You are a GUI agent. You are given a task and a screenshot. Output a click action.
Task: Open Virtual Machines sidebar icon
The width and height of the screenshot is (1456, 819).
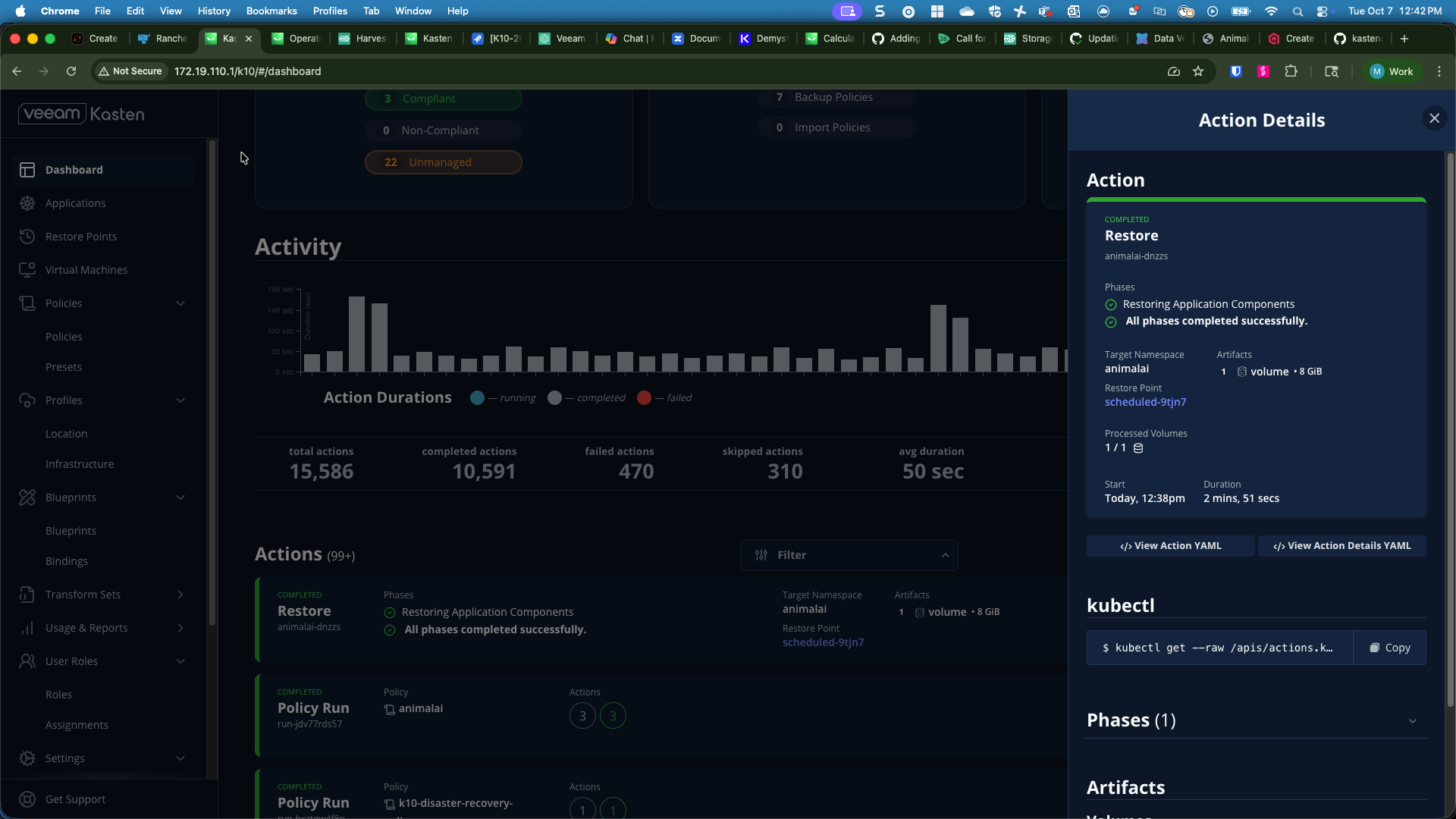[27, 270]
